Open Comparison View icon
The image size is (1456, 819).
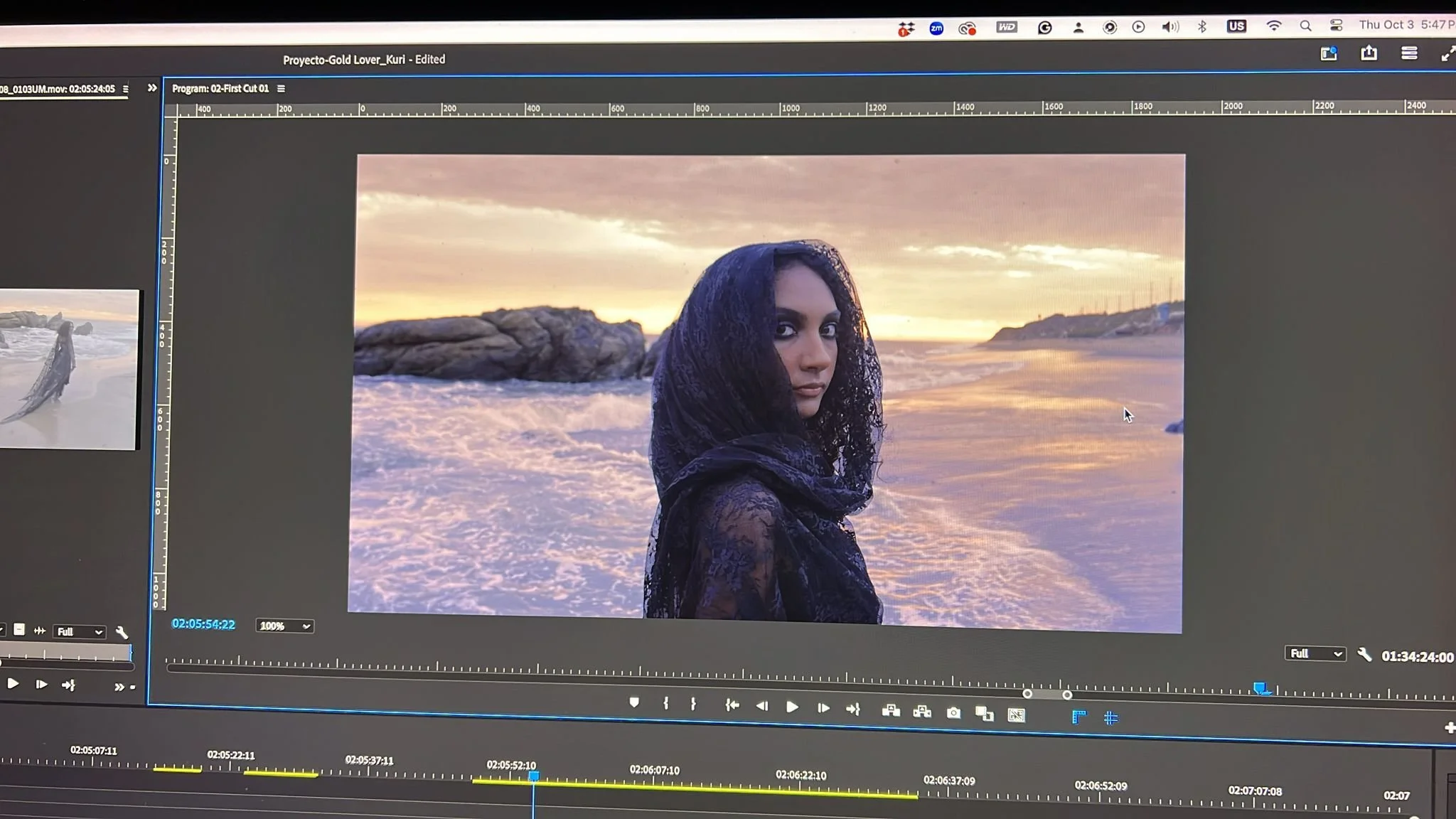pos(985,714)
